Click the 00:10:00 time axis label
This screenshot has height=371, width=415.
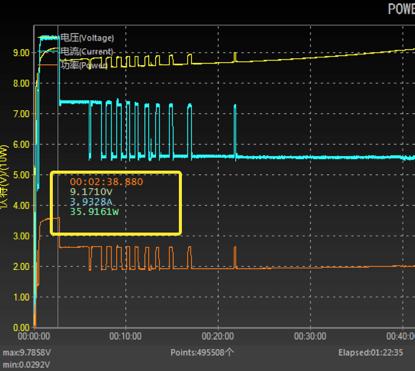point(125,336)
